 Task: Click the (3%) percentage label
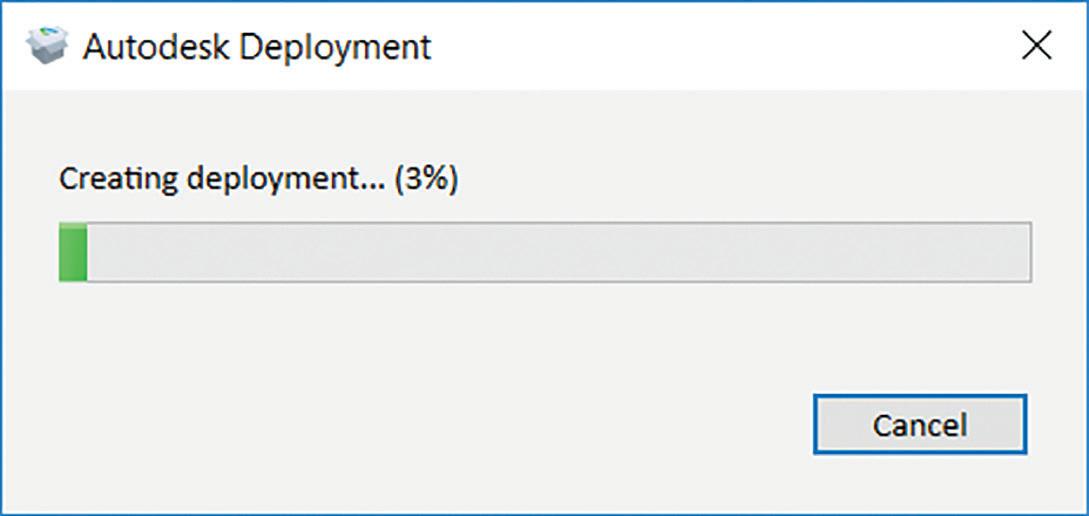(x=426, y=181)
